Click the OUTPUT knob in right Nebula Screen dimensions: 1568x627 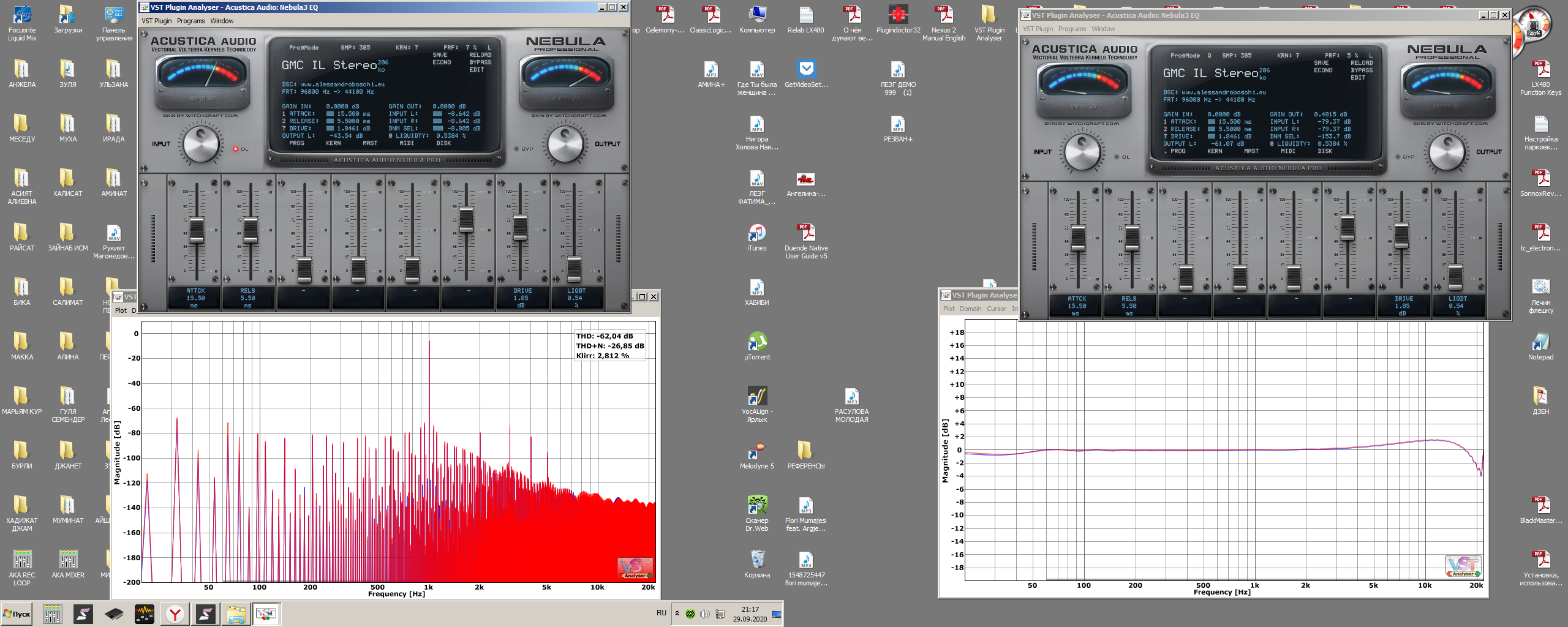1447,152
